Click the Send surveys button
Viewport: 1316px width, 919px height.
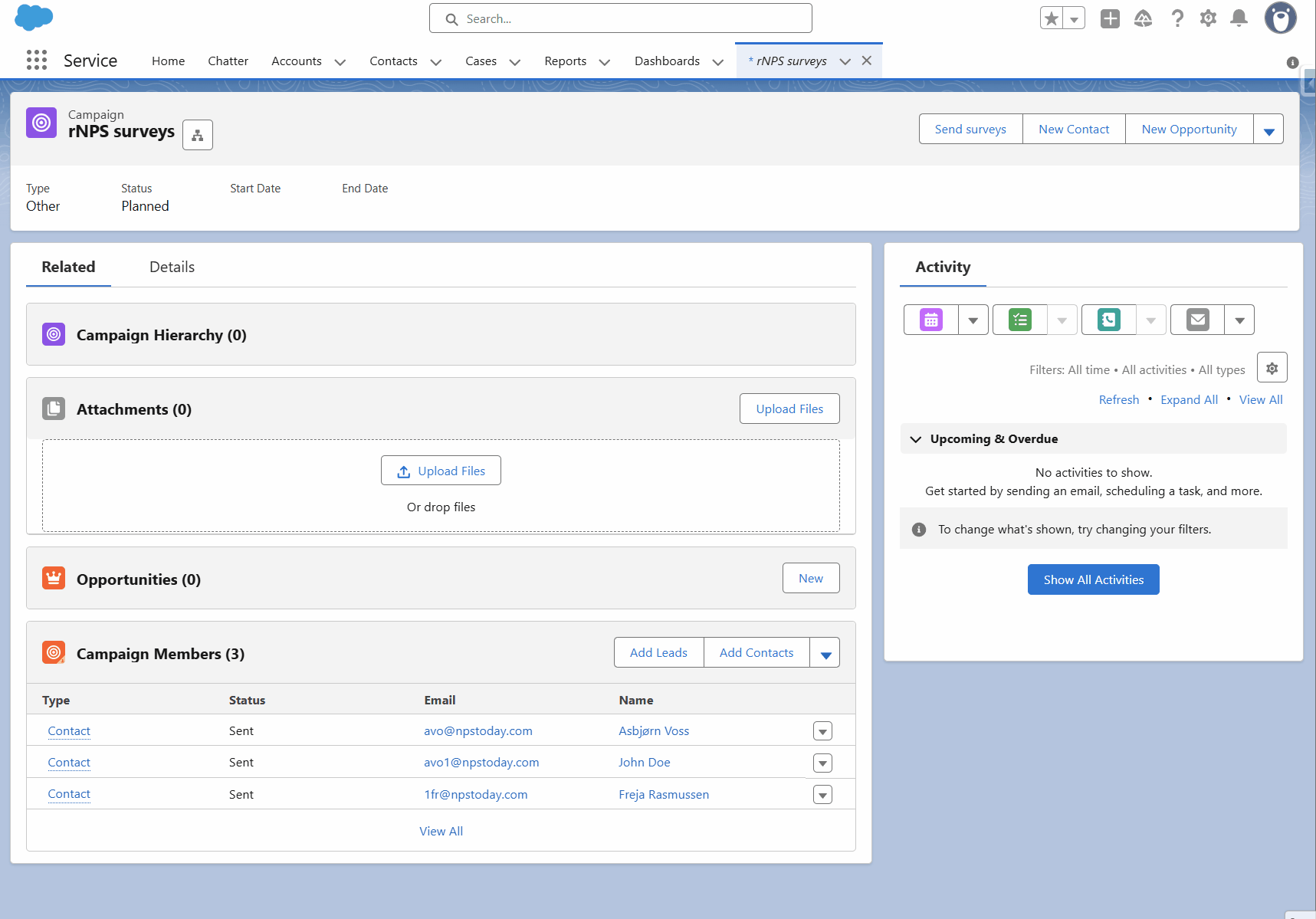tap(970, 129)
